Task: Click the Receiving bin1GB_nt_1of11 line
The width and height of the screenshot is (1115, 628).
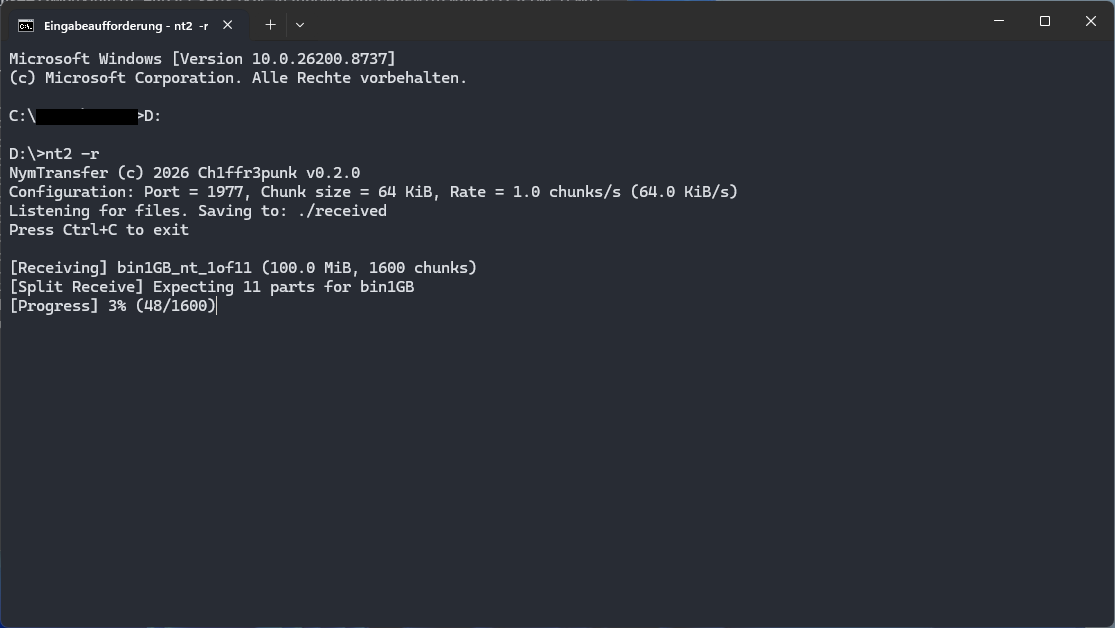Action: [x=242, y=268]
